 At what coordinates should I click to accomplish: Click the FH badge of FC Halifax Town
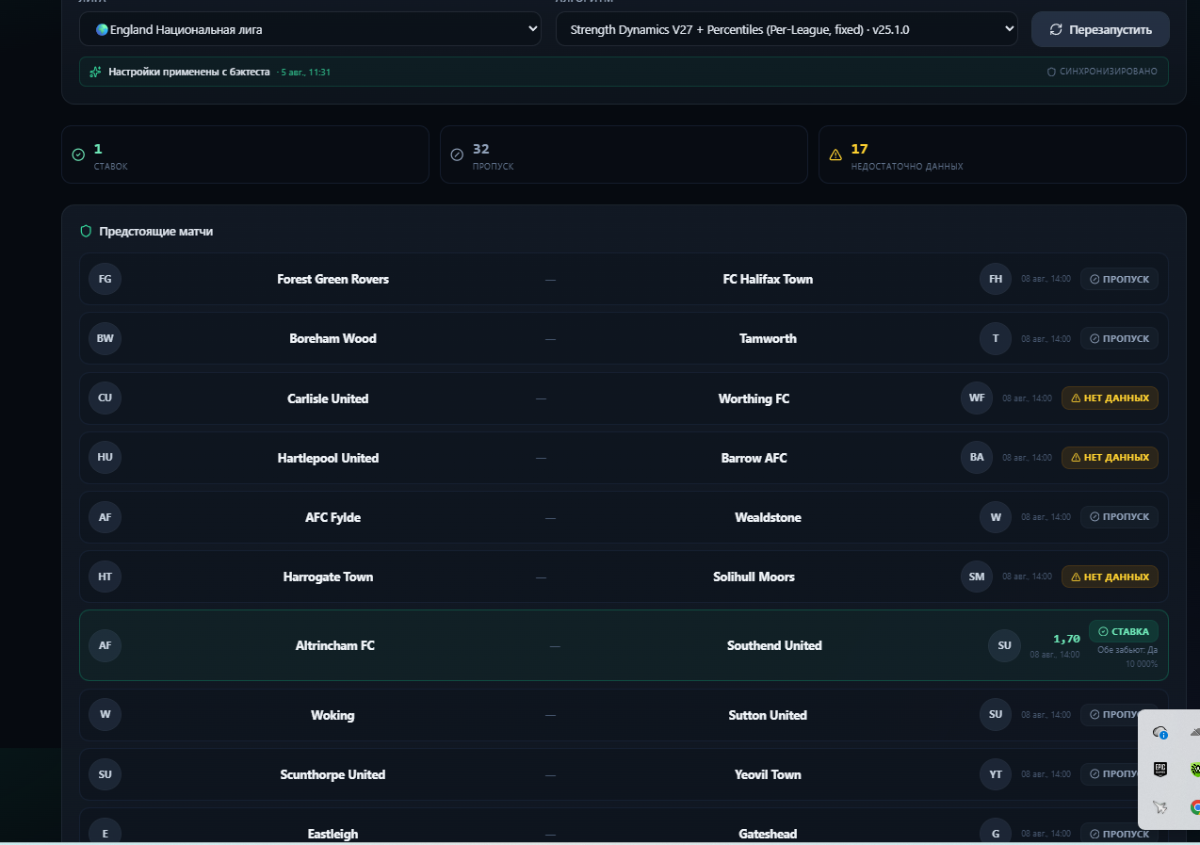[996, 279]
